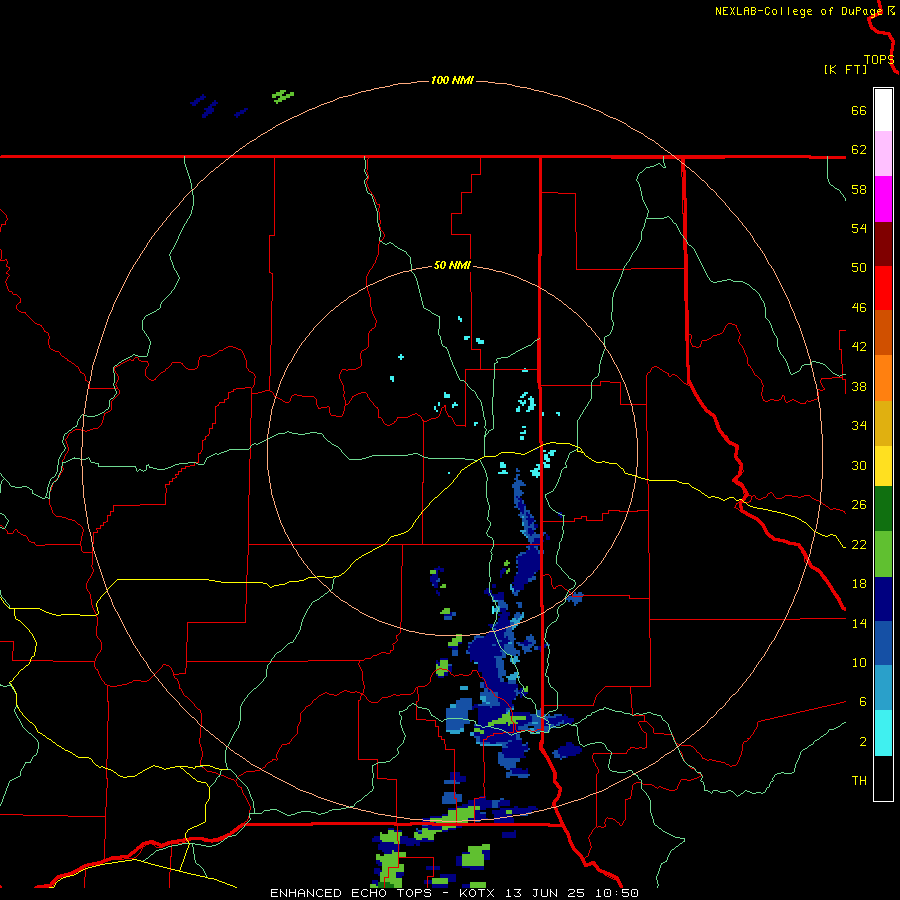Select the bright red legend color segment
The width and height of the screenshot is (900, 900).
(x=883, y=288)
